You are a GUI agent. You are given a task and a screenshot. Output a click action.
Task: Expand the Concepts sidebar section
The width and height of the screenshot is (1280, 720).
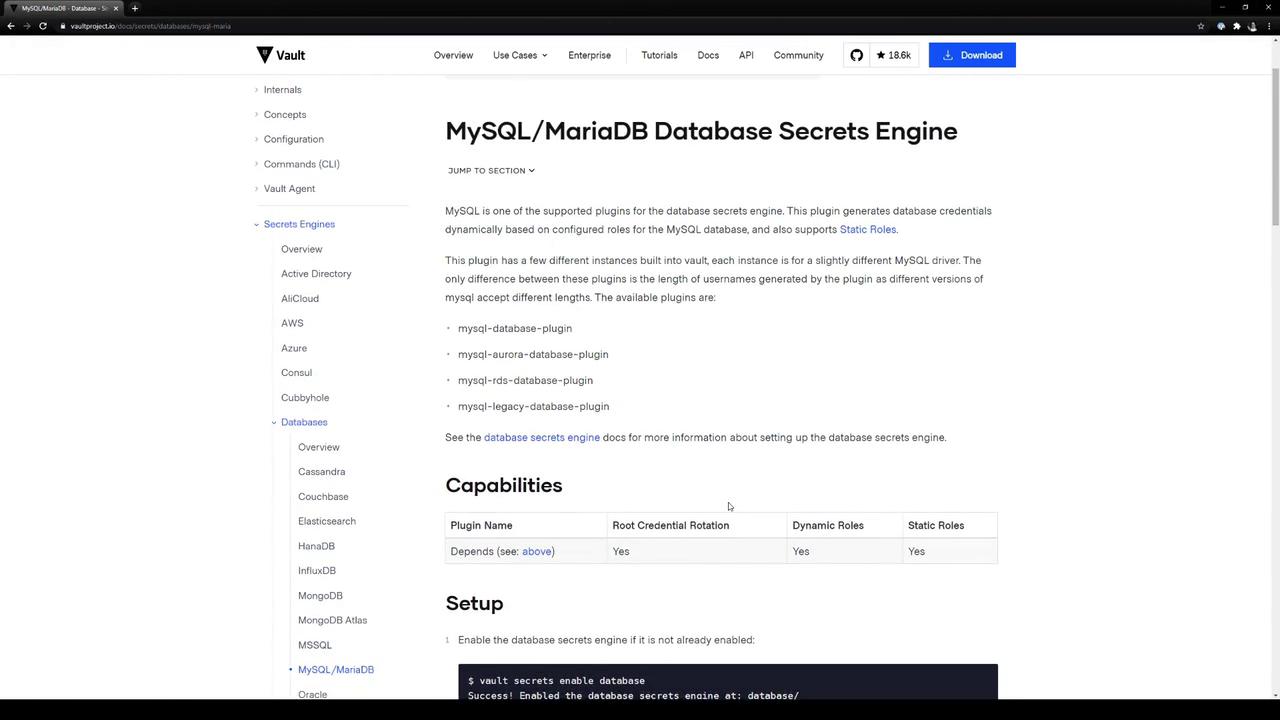click(x=285, y=115)
